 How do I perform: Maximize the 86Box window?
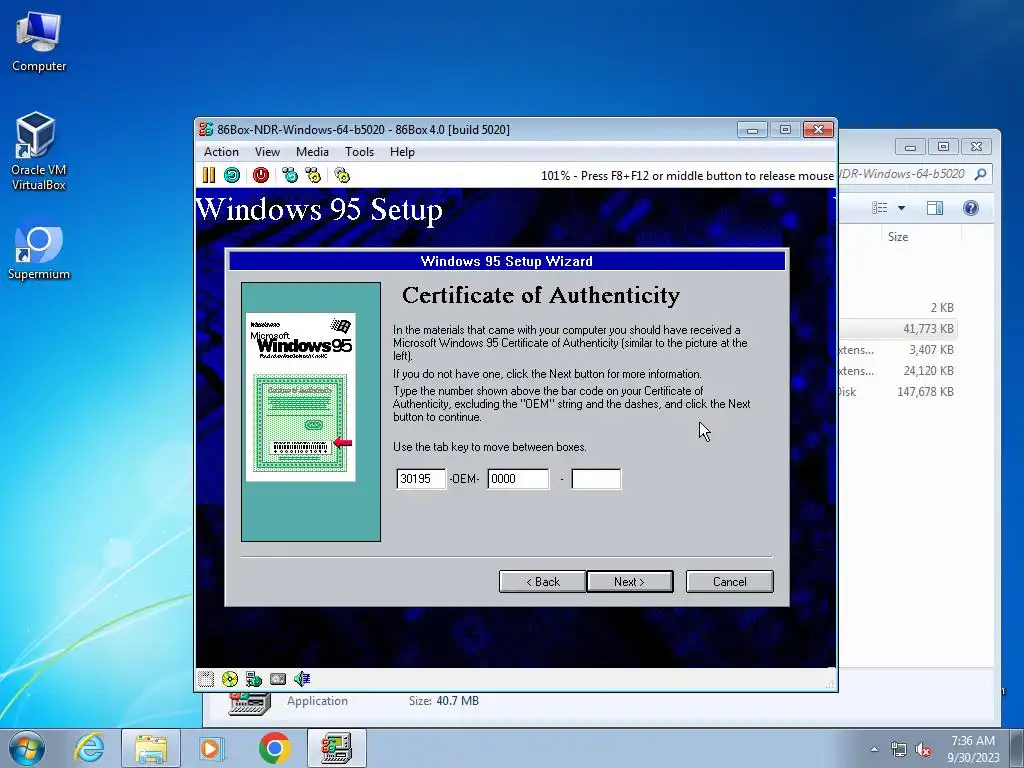tap(785, 130)
